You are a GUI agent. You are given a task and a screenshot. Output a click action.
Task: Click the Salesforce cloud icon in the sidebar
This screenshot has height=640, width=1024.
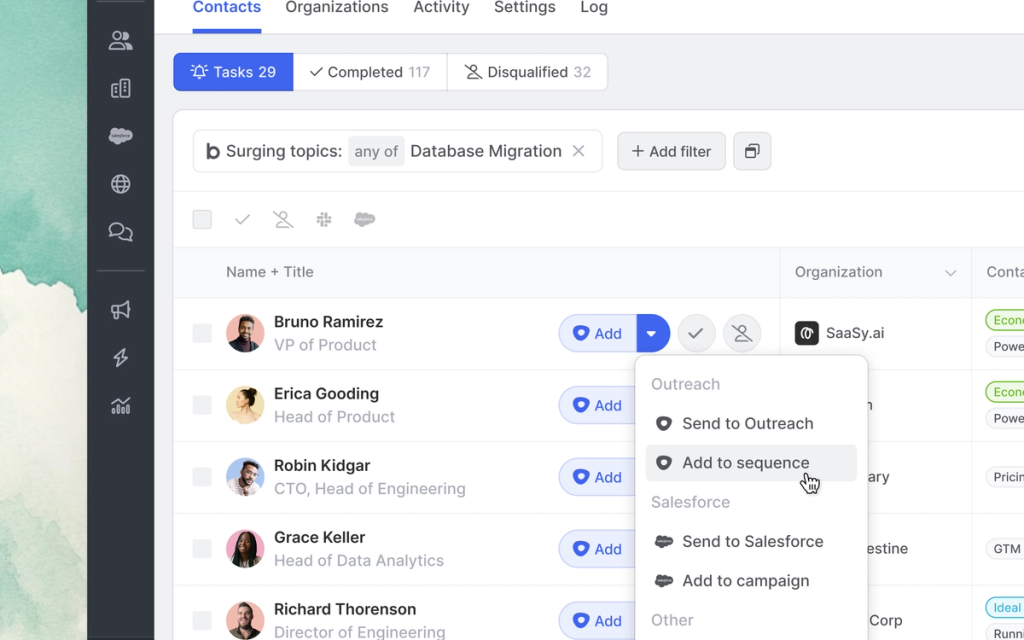tap(120, 136)
